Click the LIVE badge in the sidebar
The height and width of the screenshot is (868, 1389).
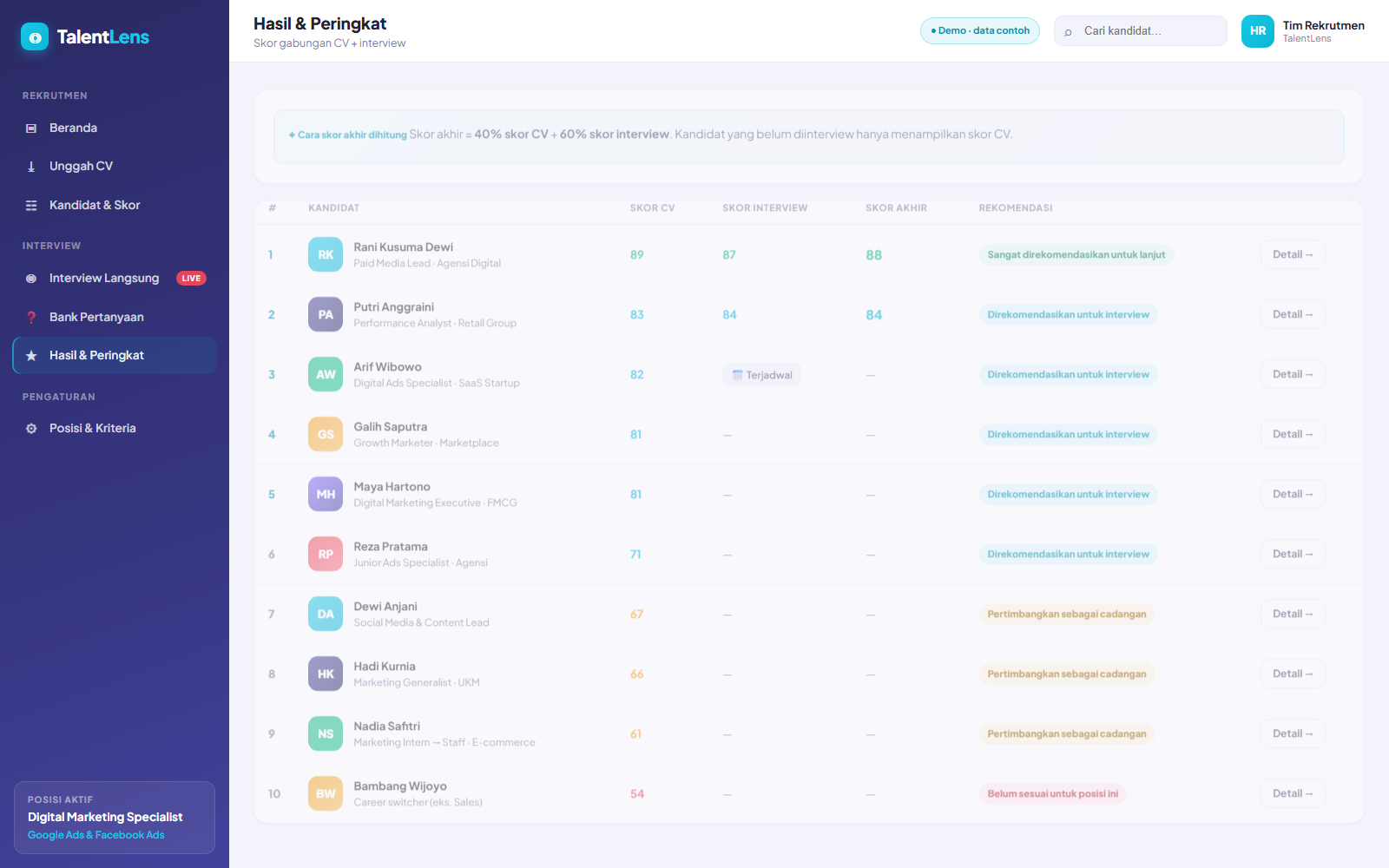pyautogui.click(x=191, y=279)
